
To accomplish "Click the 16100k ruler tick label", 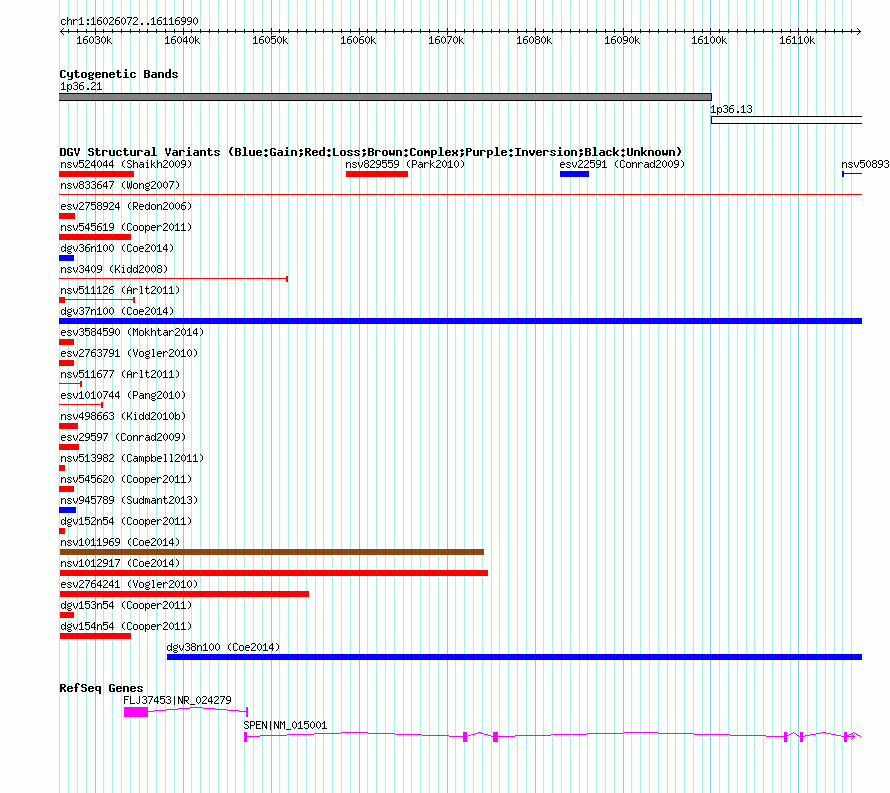I will point(709,40).
